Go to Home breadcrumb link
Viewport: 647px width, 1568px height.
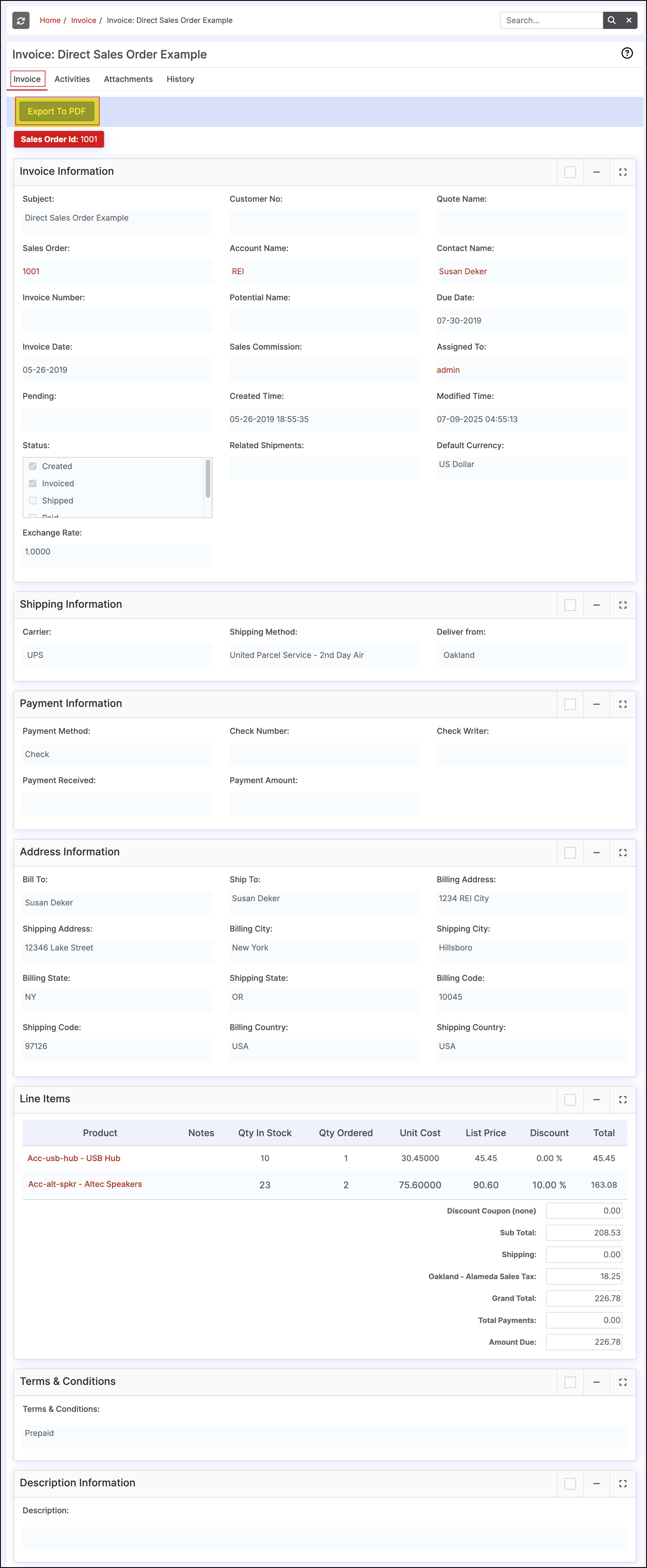coord(50,20)
